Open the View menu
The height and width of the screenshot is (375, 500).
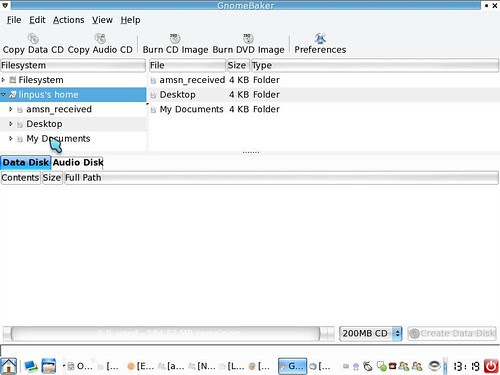tap(102, 20)
